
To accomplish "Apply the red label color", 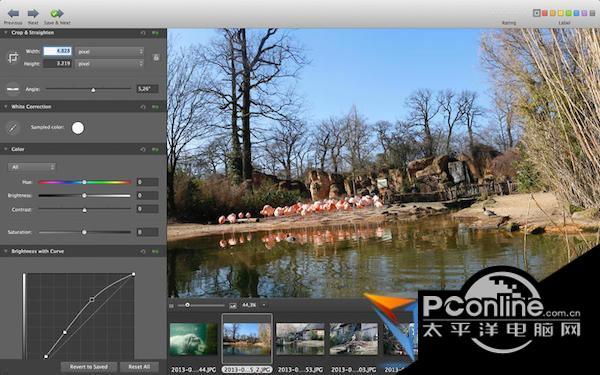I will tap(545, 13).
